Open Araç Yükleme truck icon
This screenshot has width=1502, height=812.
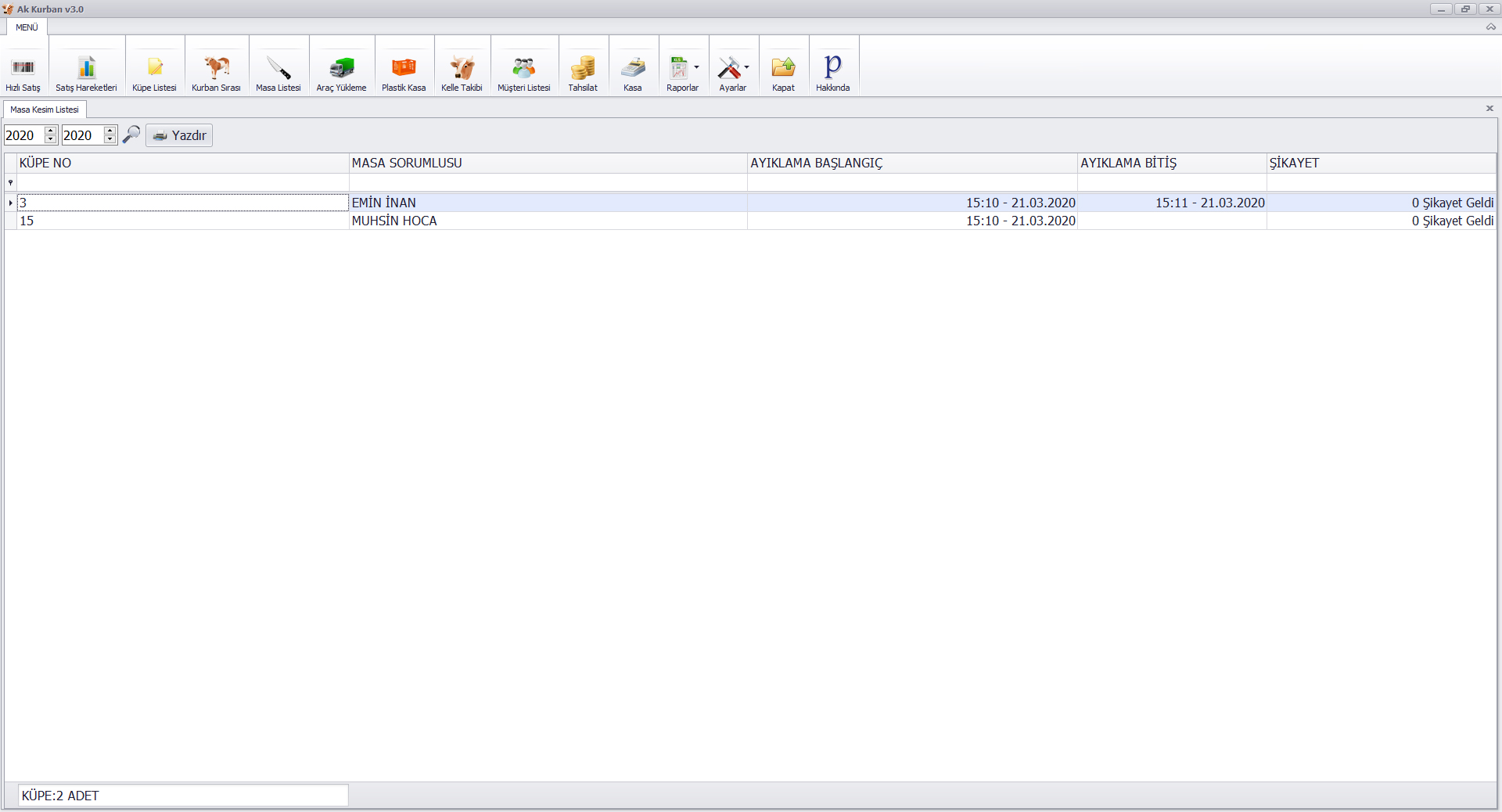click(341, 68)
